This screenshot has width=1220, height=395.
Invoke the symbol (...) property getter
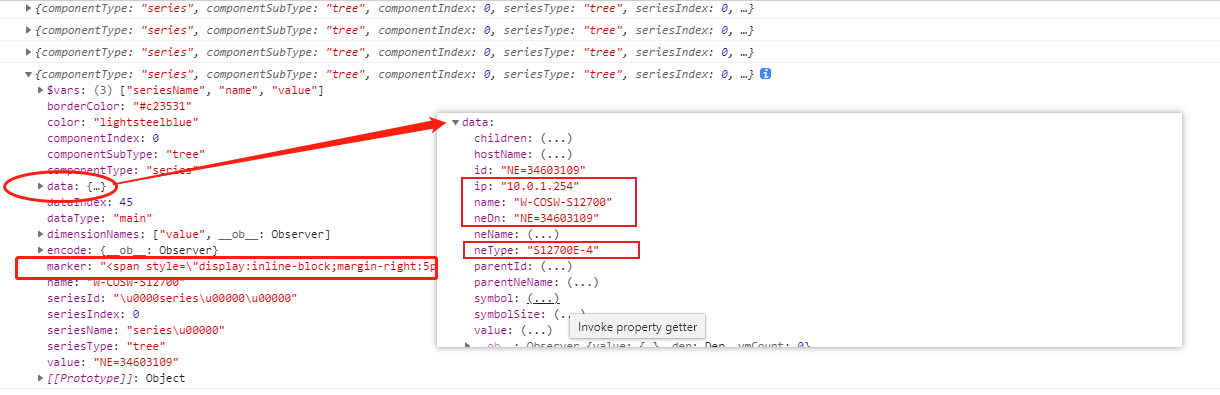tap(543, 298)
